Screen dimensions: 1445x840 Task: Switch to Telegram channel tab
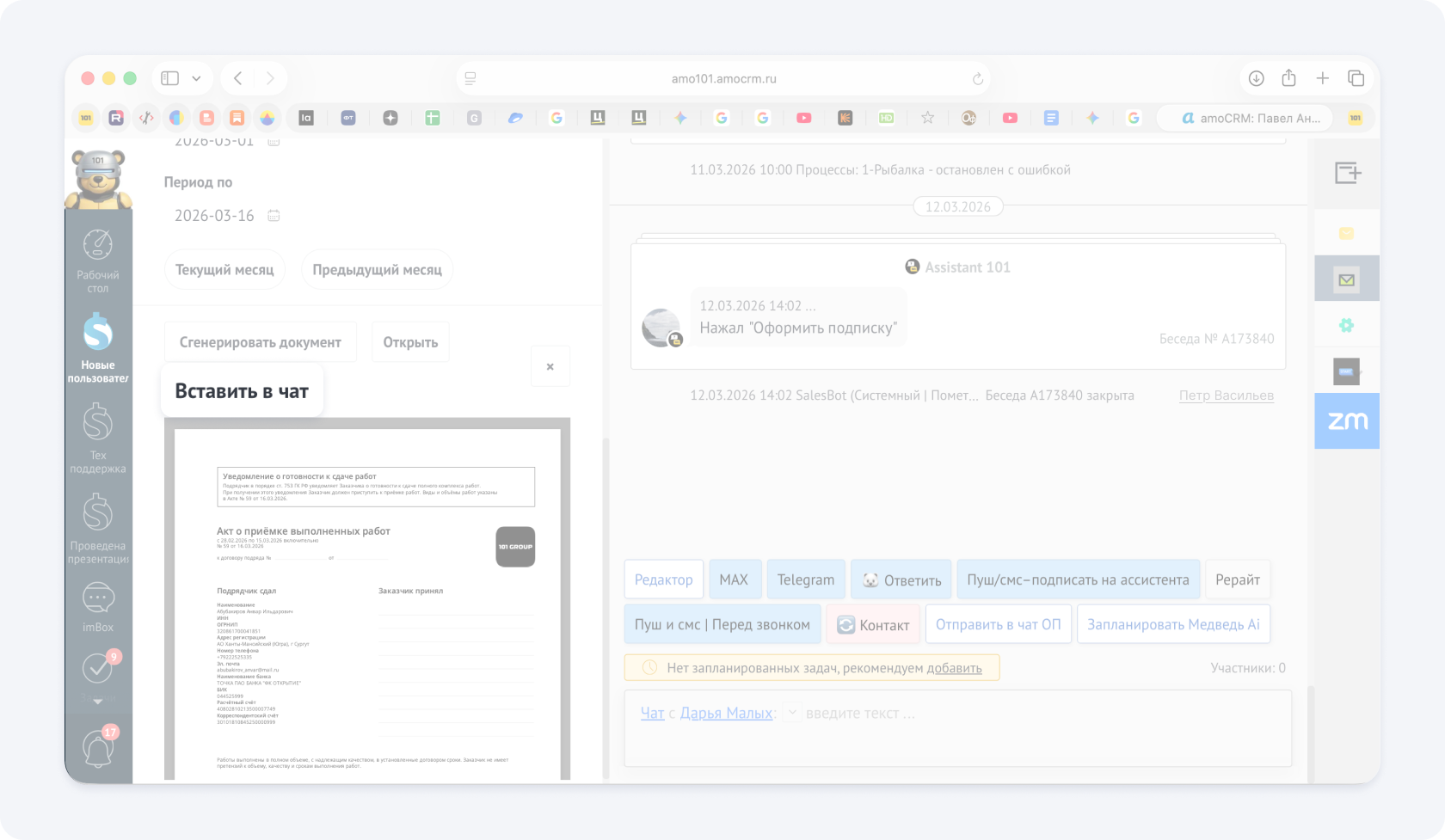[x=805, y=579]
